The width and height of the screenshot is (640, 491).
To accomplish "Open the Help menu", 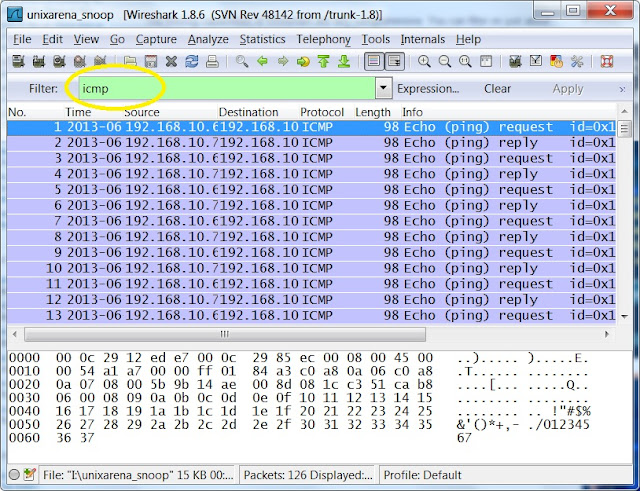I will click(x=468, y=39).
